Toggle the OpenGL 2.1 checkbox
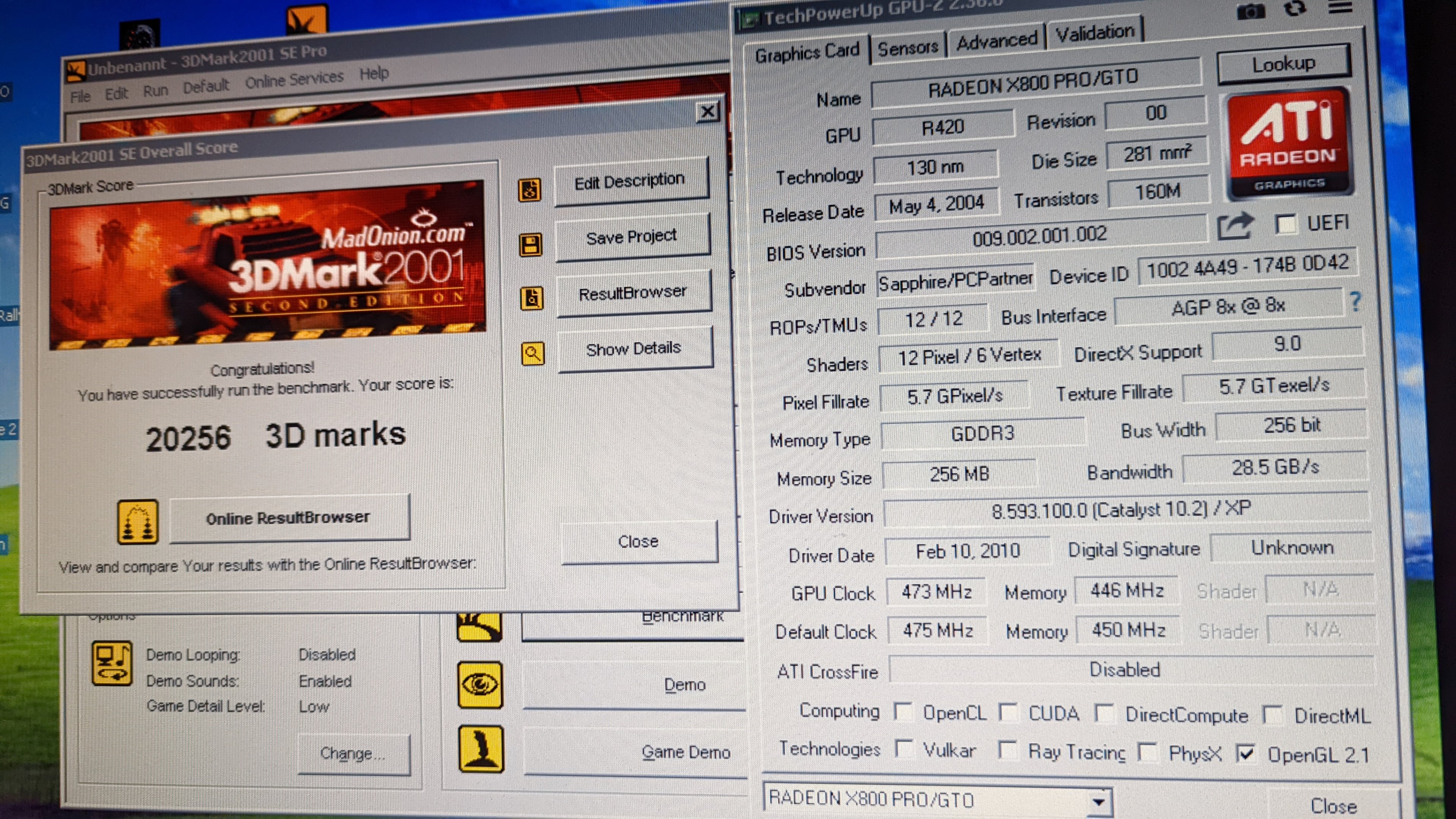 (x=1246, y=753)
